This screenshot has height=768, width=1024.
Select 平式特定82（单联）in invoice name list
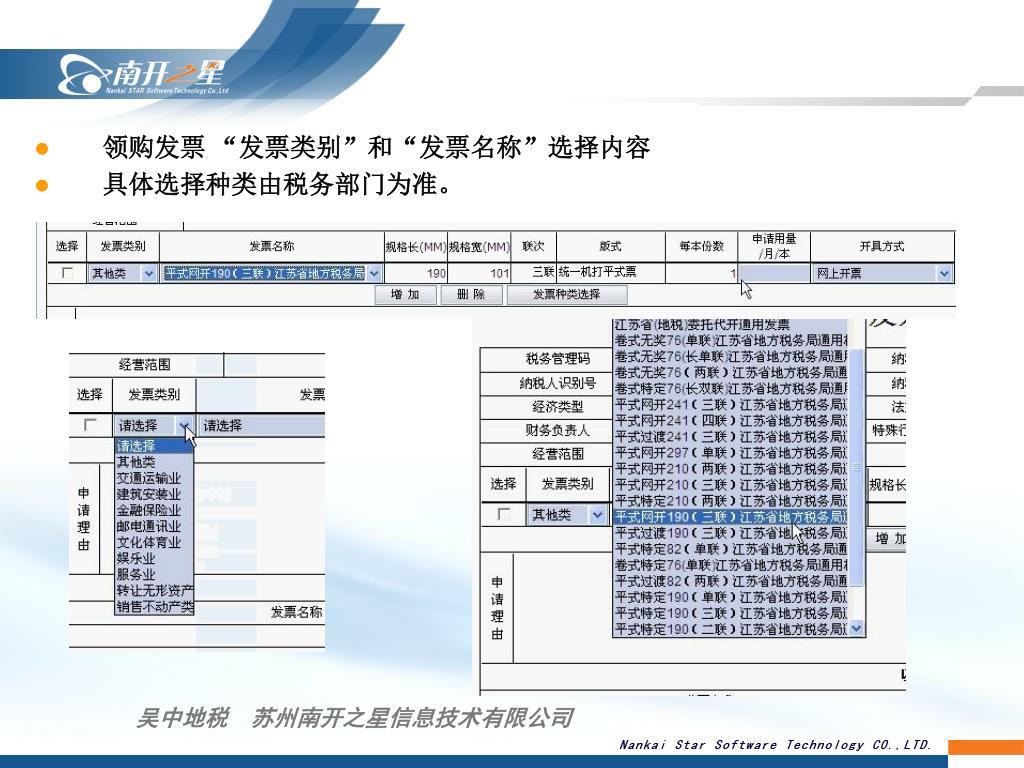coord(730,549)
